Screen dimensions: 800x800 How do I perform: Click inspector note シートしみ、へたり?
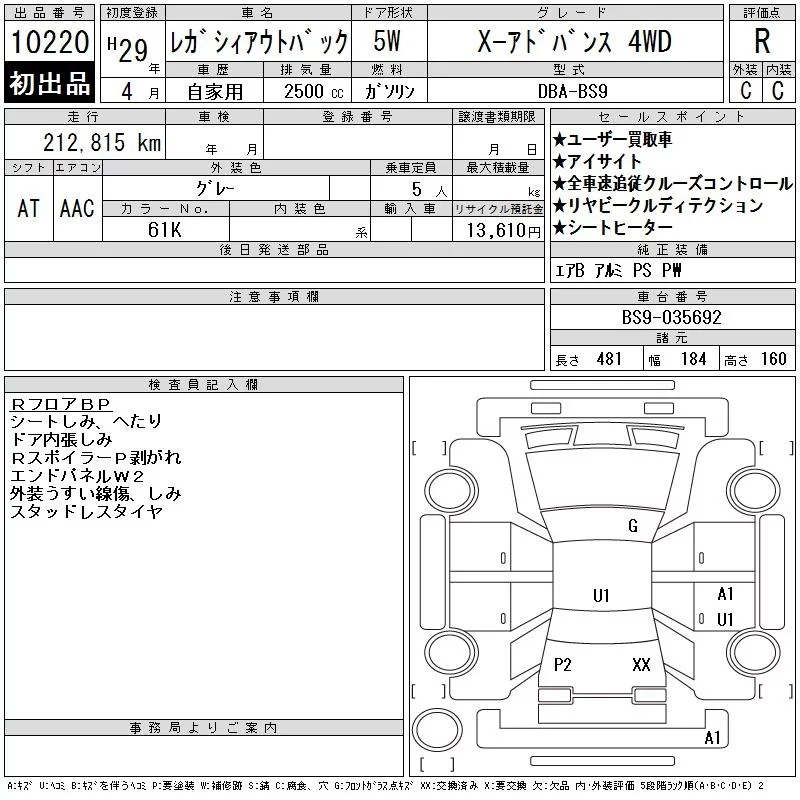(86, 421)
